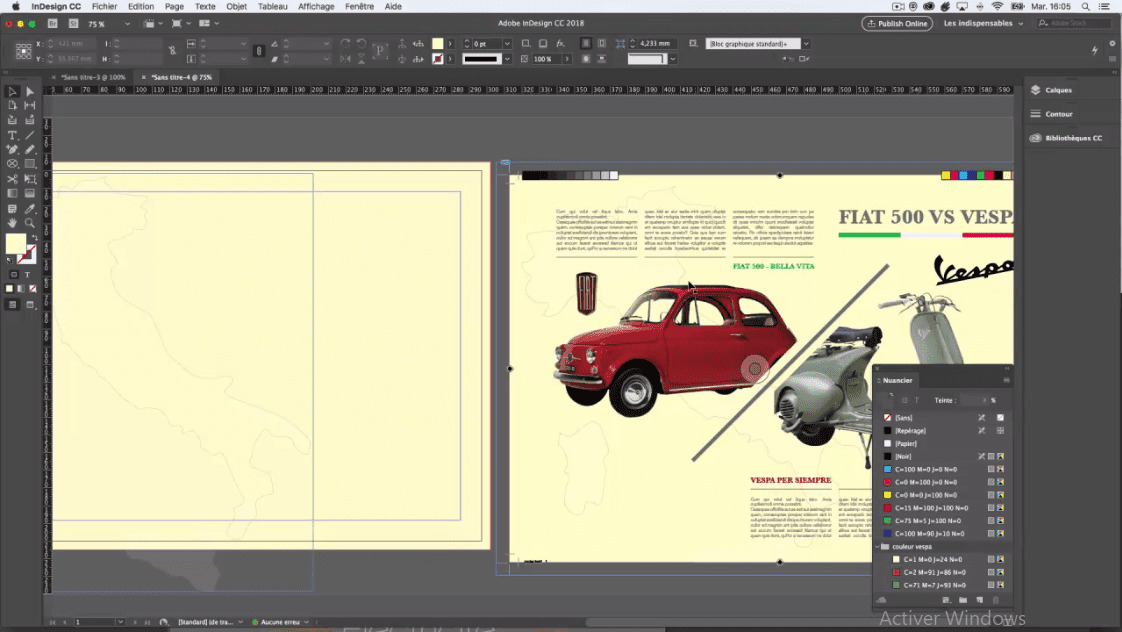Activate the Hand tool
Screen dimensions: 1122x632
12,222
